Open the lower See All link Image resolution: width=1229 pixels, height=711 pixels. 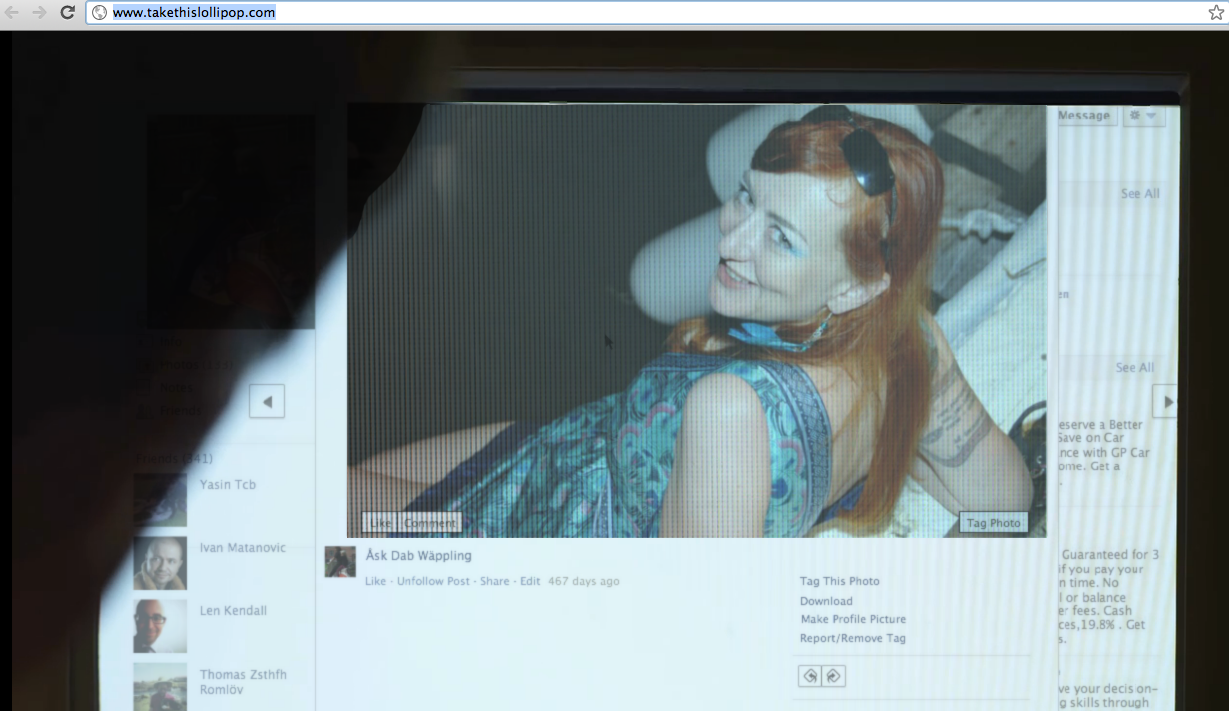point(1135,368)
